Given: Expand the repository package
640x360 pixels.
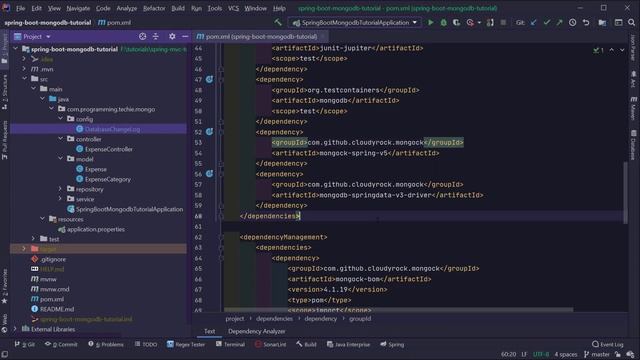Looking at the screenshot, I should (x=60, y=189).
